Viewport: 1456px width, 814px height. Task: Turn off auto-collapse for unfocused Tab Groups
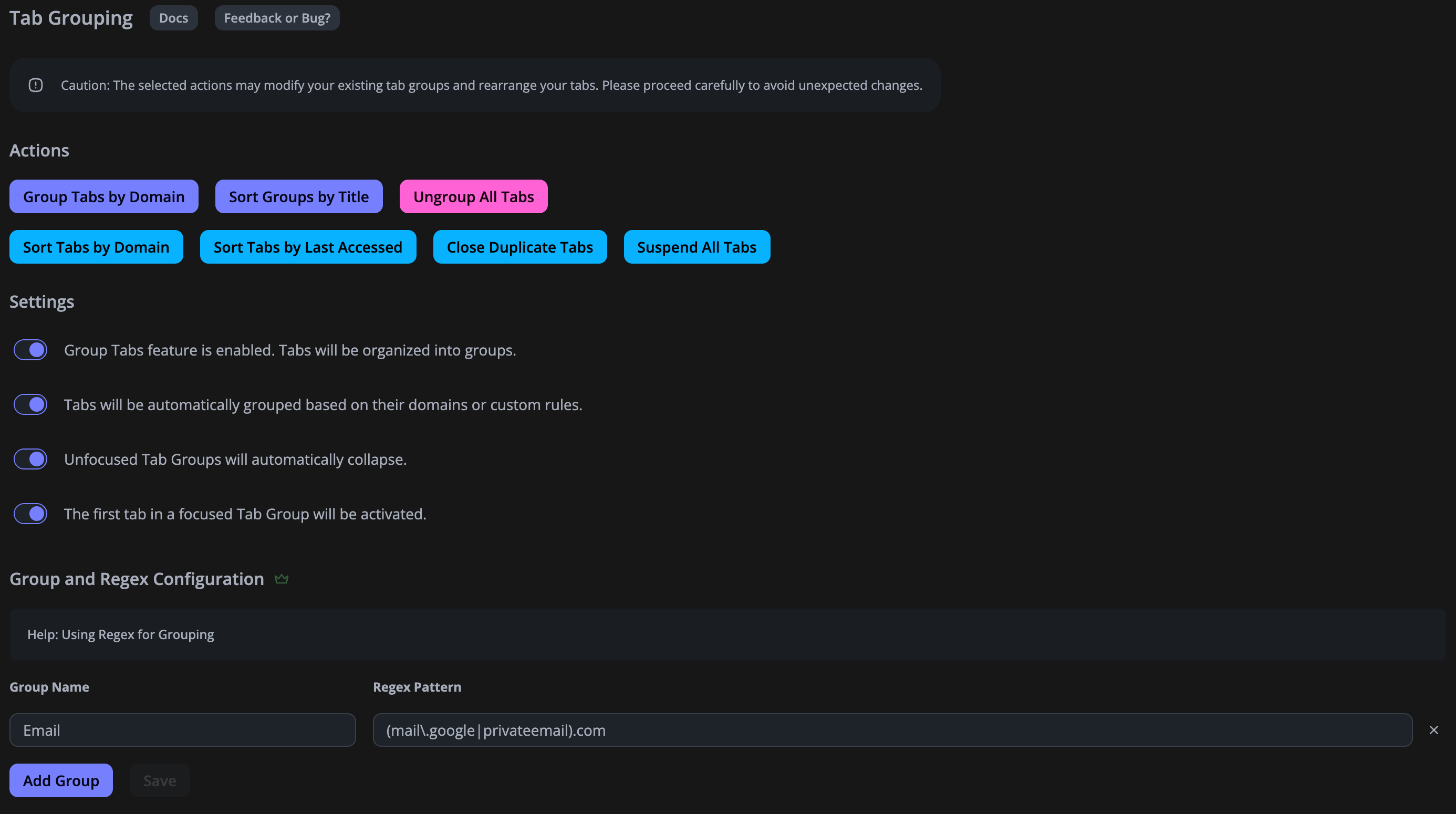pos(30,459)
